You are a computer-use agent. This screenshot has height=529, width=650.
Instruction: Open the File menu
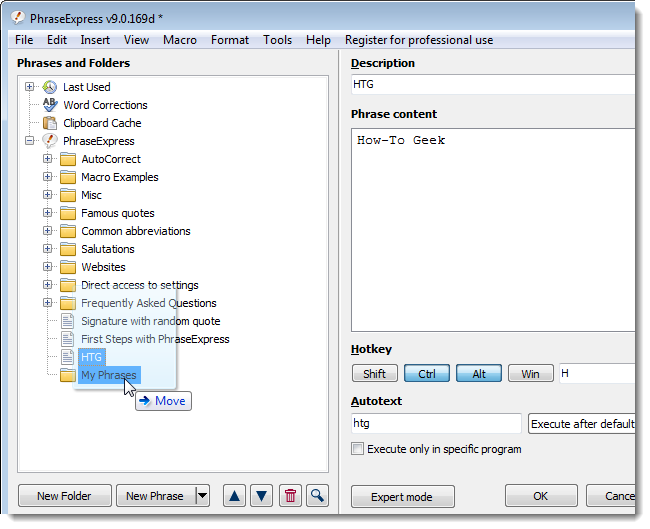(24, 40)
